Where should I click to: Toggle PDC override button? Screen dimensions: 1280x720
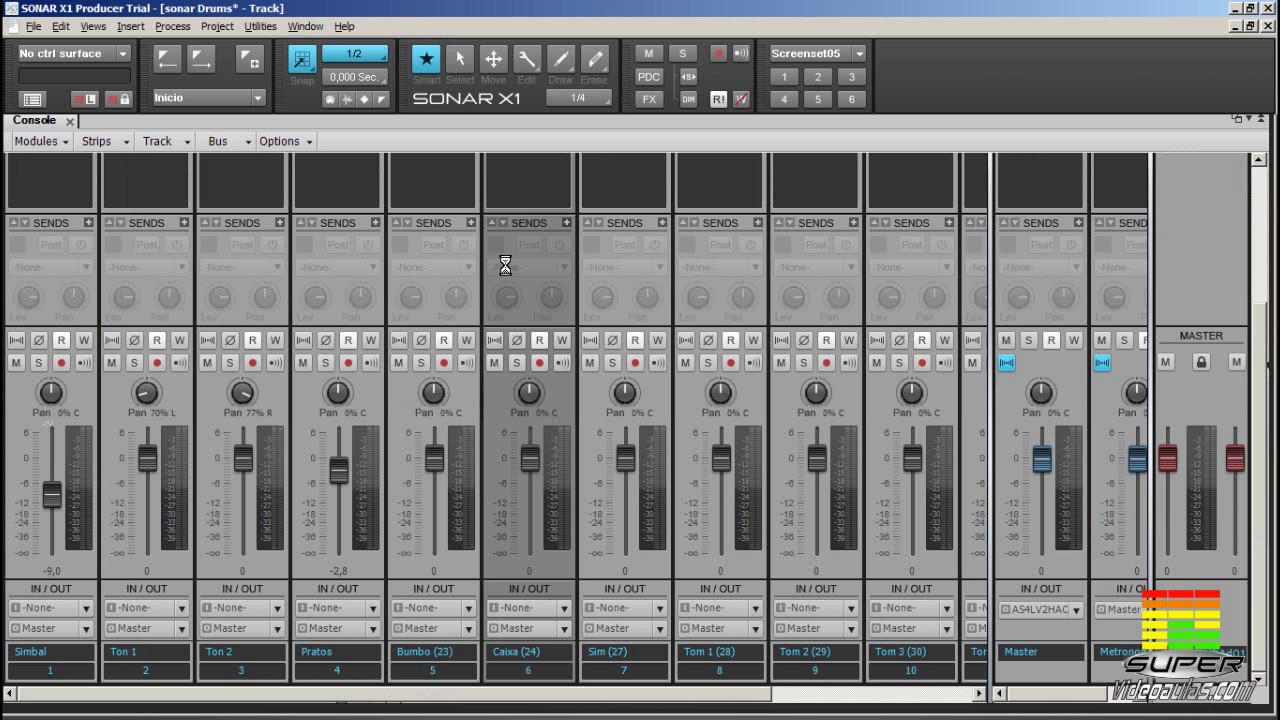(649, 77)
